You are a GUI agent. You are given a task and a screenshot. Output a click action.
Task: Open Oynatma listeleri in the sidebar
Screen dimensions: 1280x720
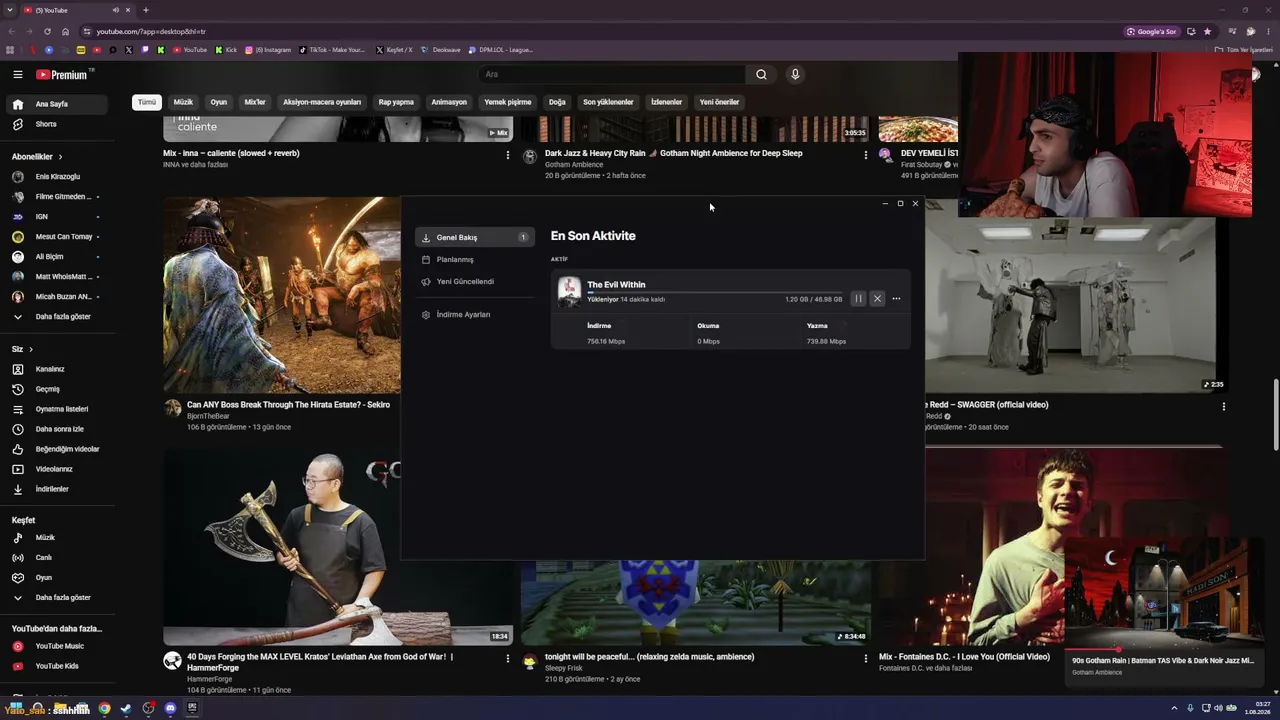click(x=58, y=409)
